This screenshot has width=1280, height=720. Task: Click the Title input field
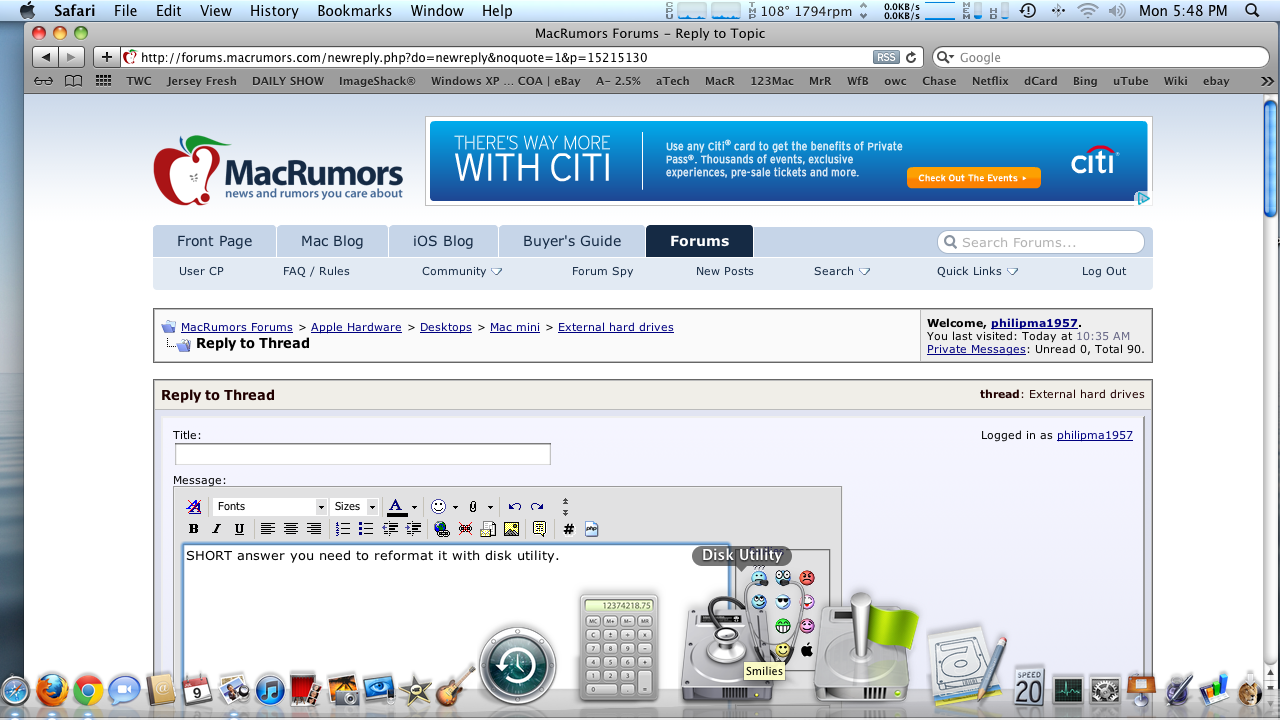363,454
